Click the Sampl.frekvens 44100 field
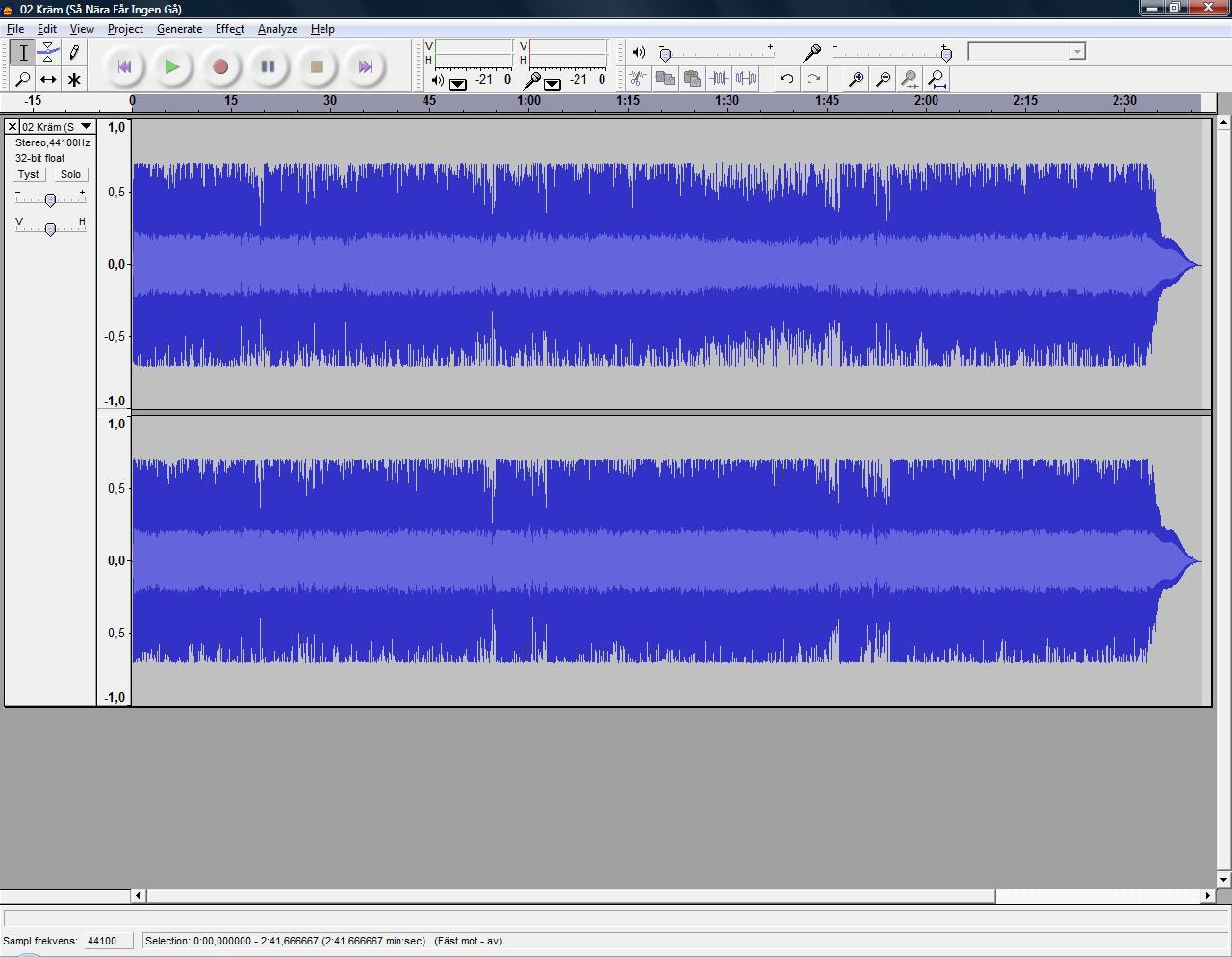 tap(106, 941)
